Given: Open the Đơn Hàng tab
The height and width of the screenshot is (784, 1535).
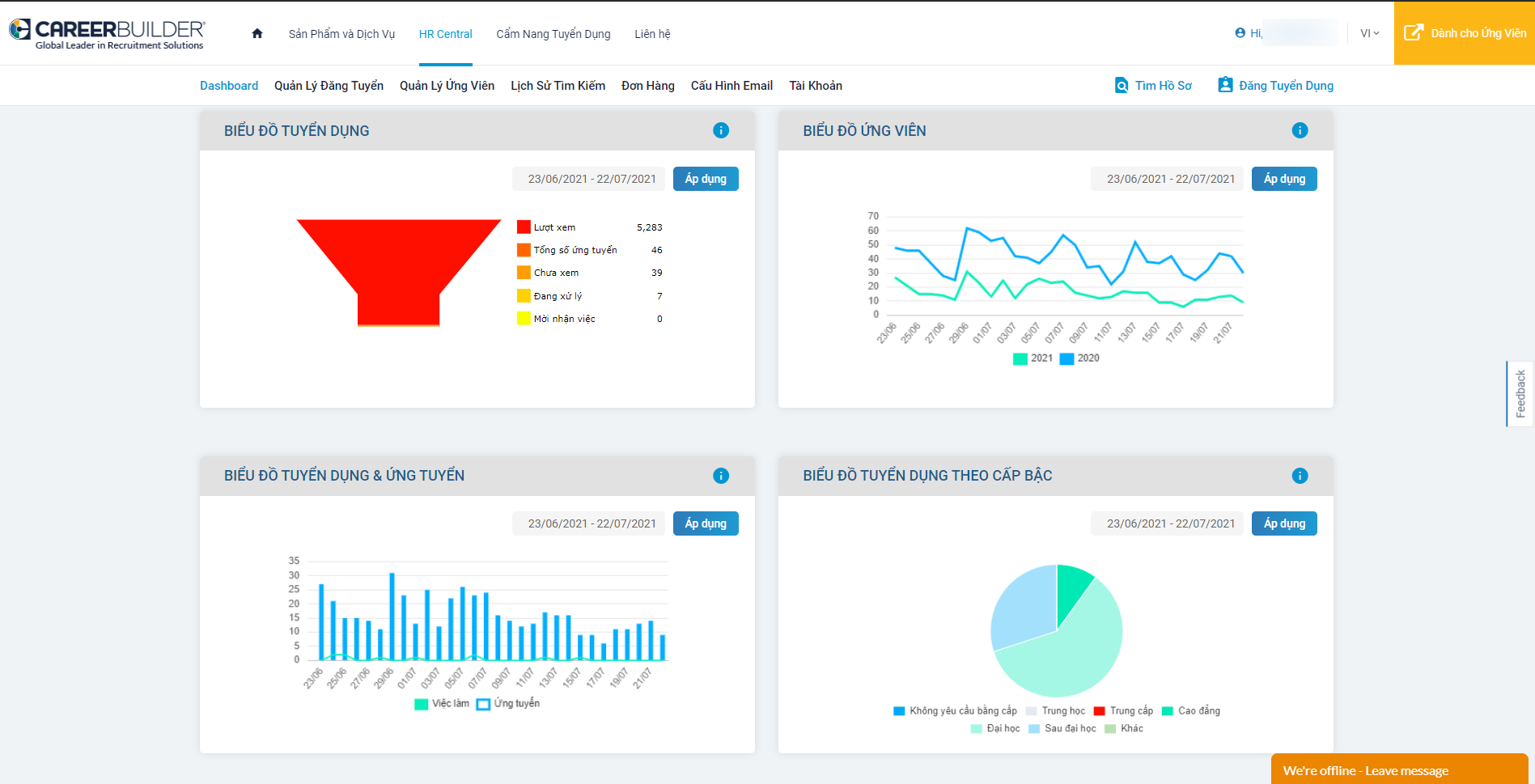Looking at the screenshot, I should [648, 86].
